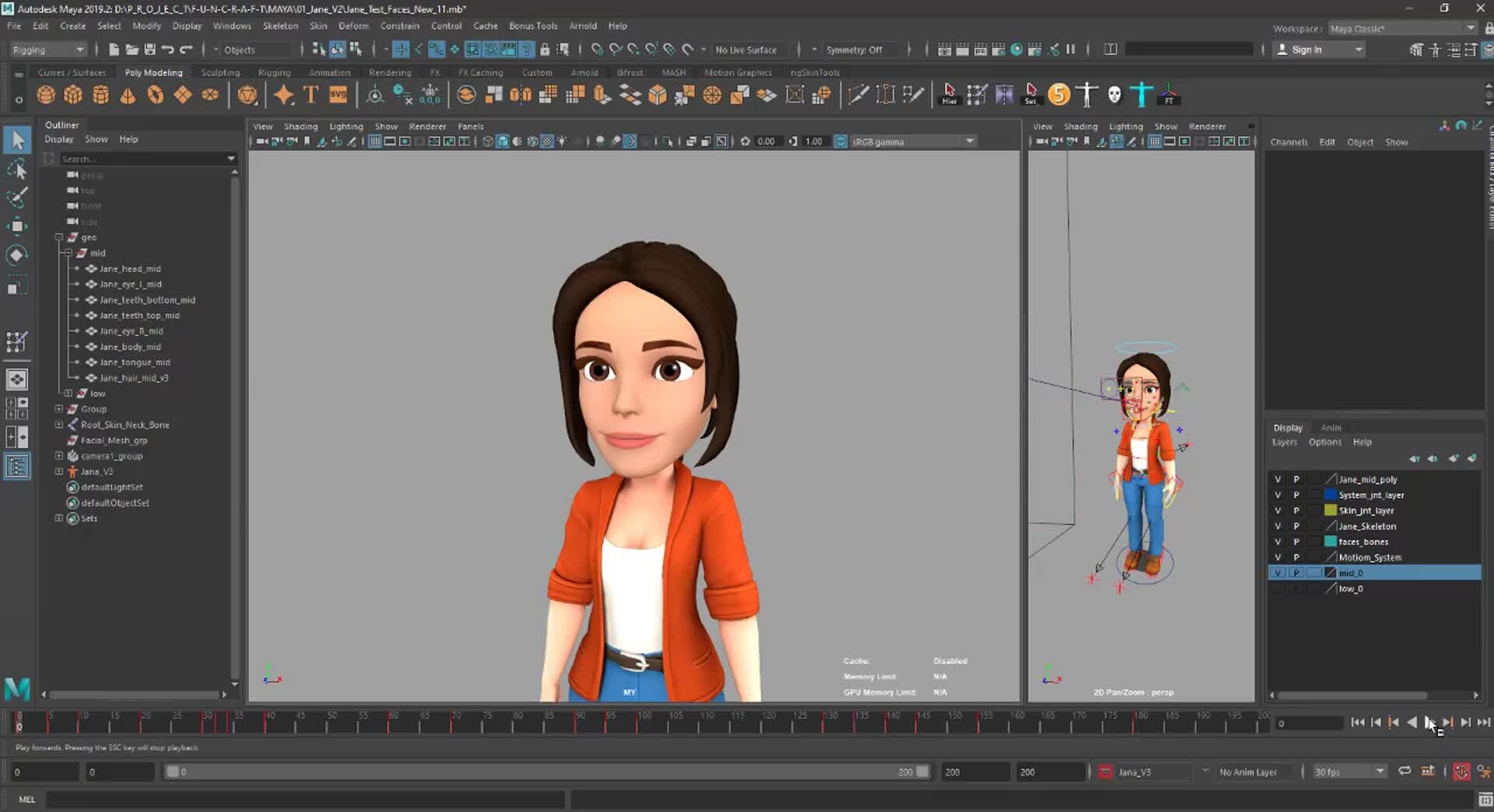This screenshot has width=1494, height=812.
Task: Enable visibility of the low_0 layer
Action: click(1277, 589)
